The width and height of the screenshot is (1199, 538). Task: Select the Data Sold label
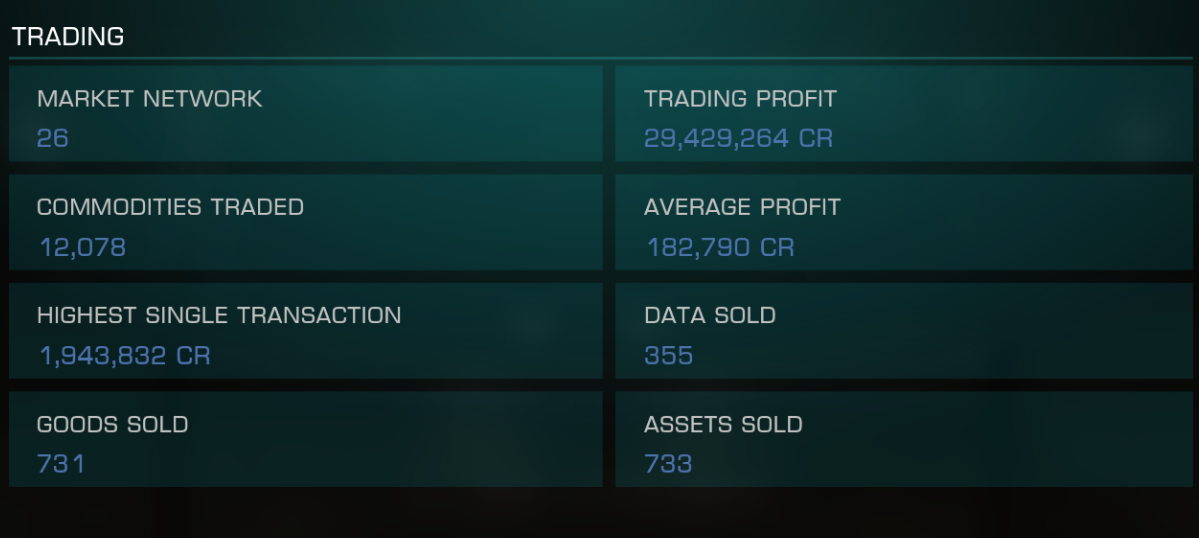pyautogui.click(x=710, y=316)
